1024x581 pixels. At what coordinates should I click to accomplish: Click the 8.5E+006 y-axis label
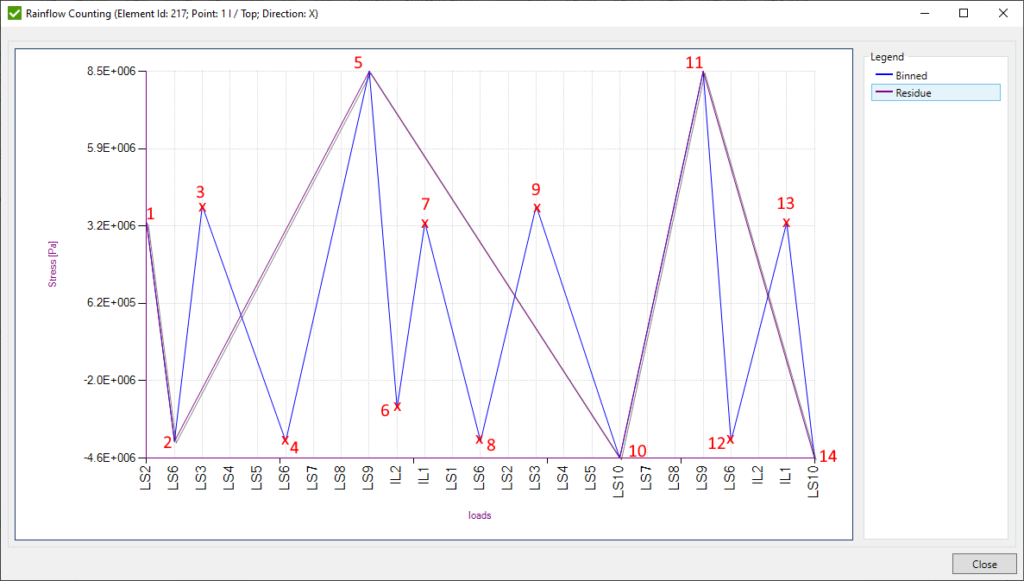112,70
